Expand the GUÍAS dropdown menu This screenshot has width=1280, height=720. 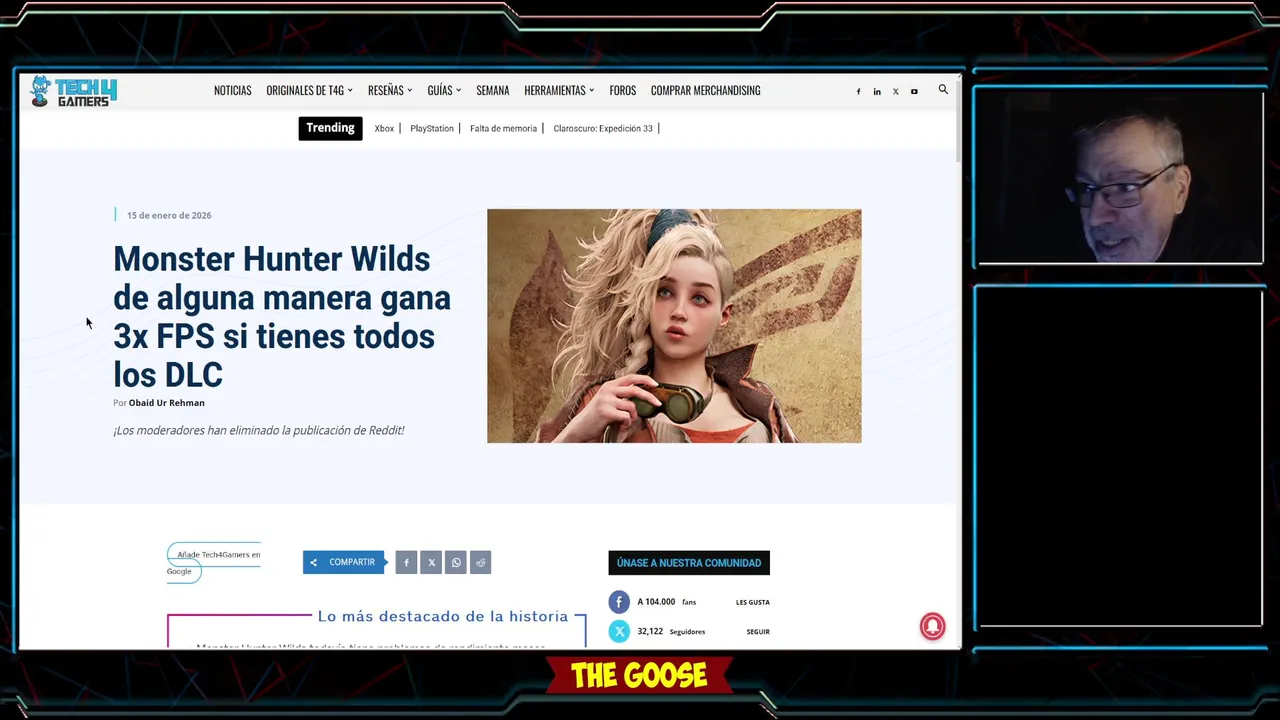pyautogui.click(x=444, y=90)
